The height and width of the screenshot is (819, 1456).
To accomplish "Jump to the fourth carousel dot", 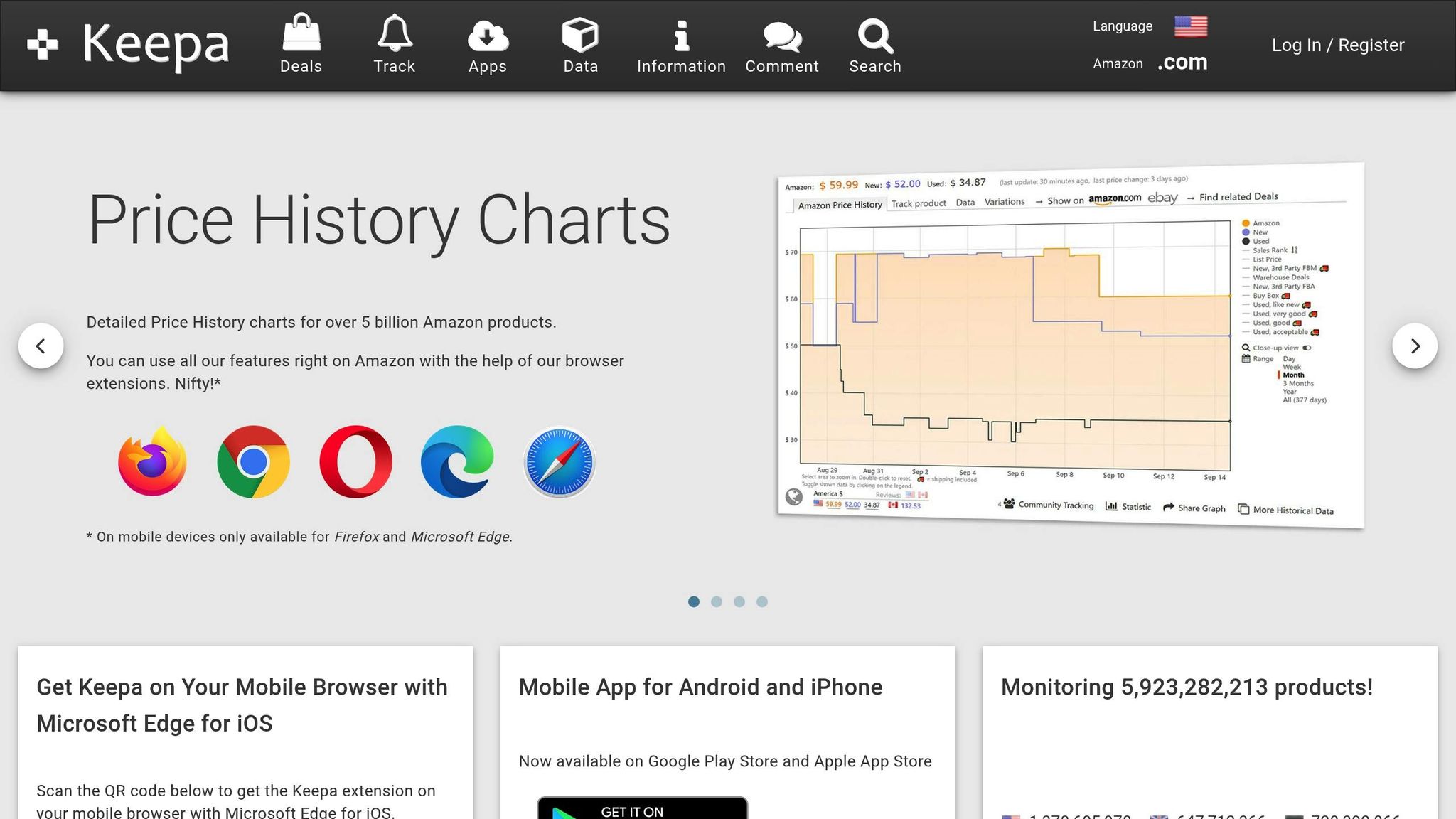I will pos(762,602).
